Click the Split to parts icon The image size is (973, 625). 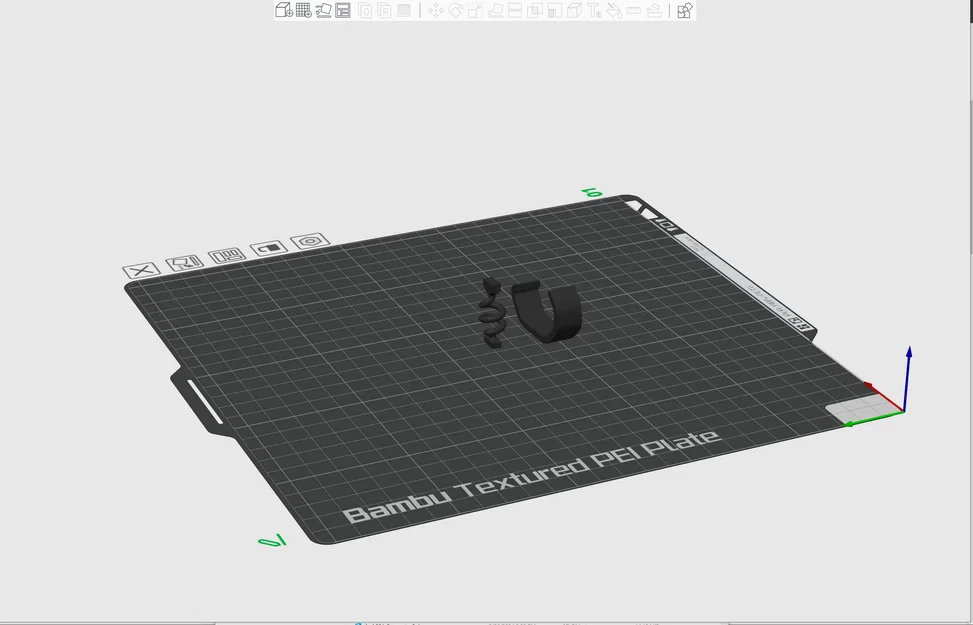(x=385, y=11)
